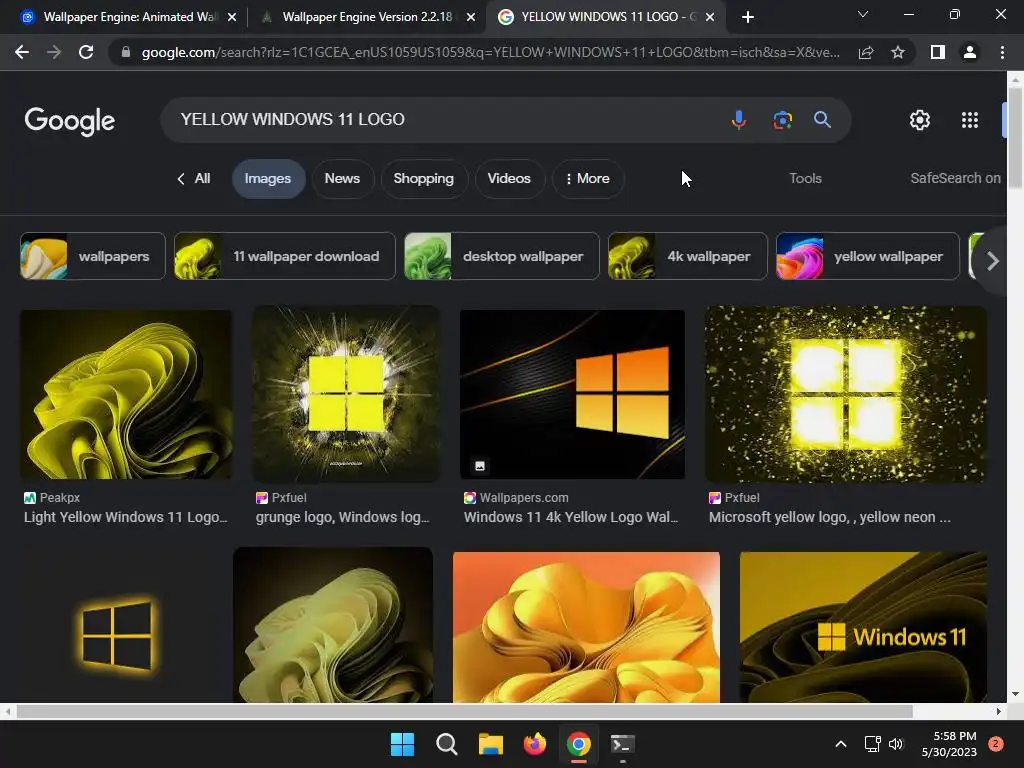Open the Chrome side panel icon
The image size is (1024, 768).
point(938,52)
